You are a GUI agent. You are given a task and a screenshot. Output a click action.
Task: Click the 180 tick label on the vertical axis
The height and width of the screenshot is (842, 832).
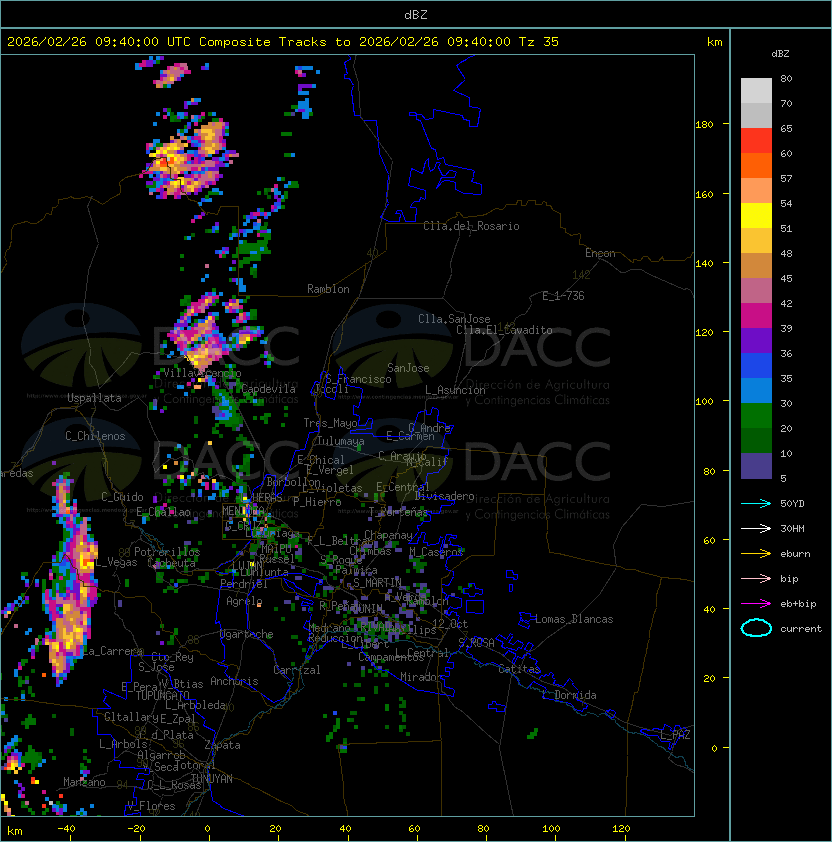(704, 125)
